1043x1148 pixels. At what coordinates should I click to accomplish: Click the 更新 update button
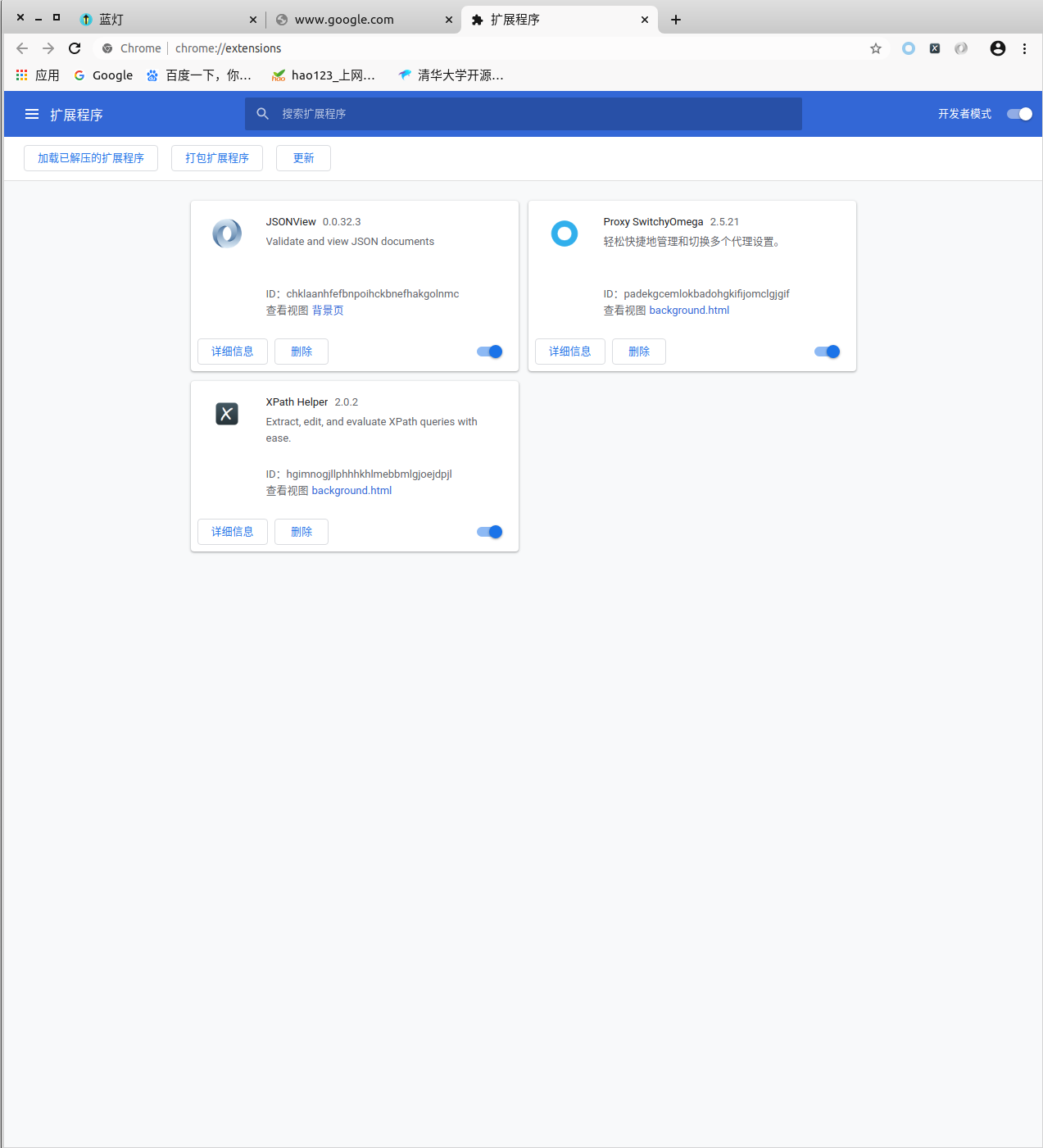point(303,158)
